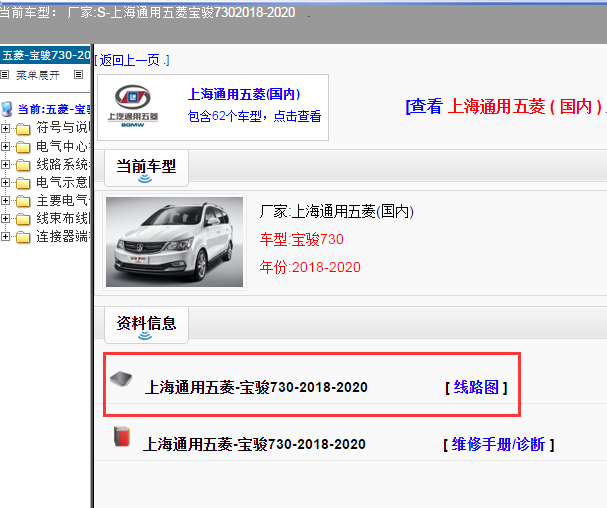Select the 电气示意 tree item text
Image resolution: width=607 pixels, height=508 pixels.
pos(63,182)
